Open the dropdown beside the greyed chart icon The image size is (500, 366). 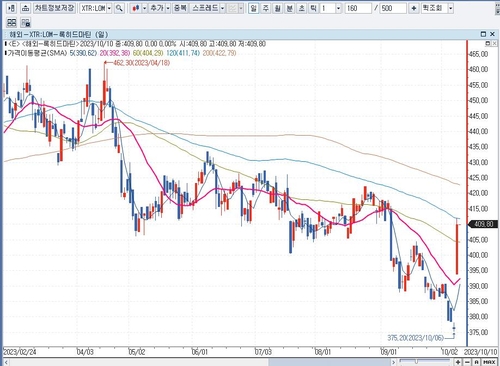241,8
